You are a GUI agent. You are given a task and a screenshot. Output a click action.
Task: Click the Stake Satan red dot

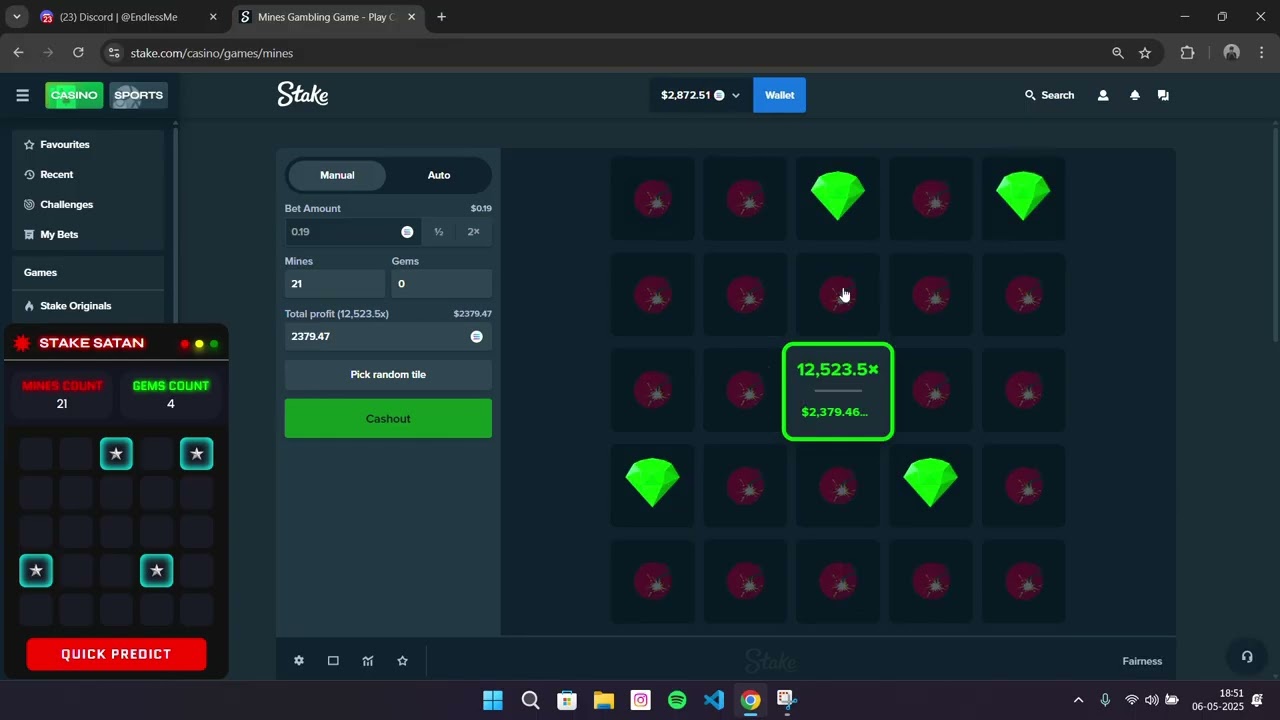(x=184, y=344)
